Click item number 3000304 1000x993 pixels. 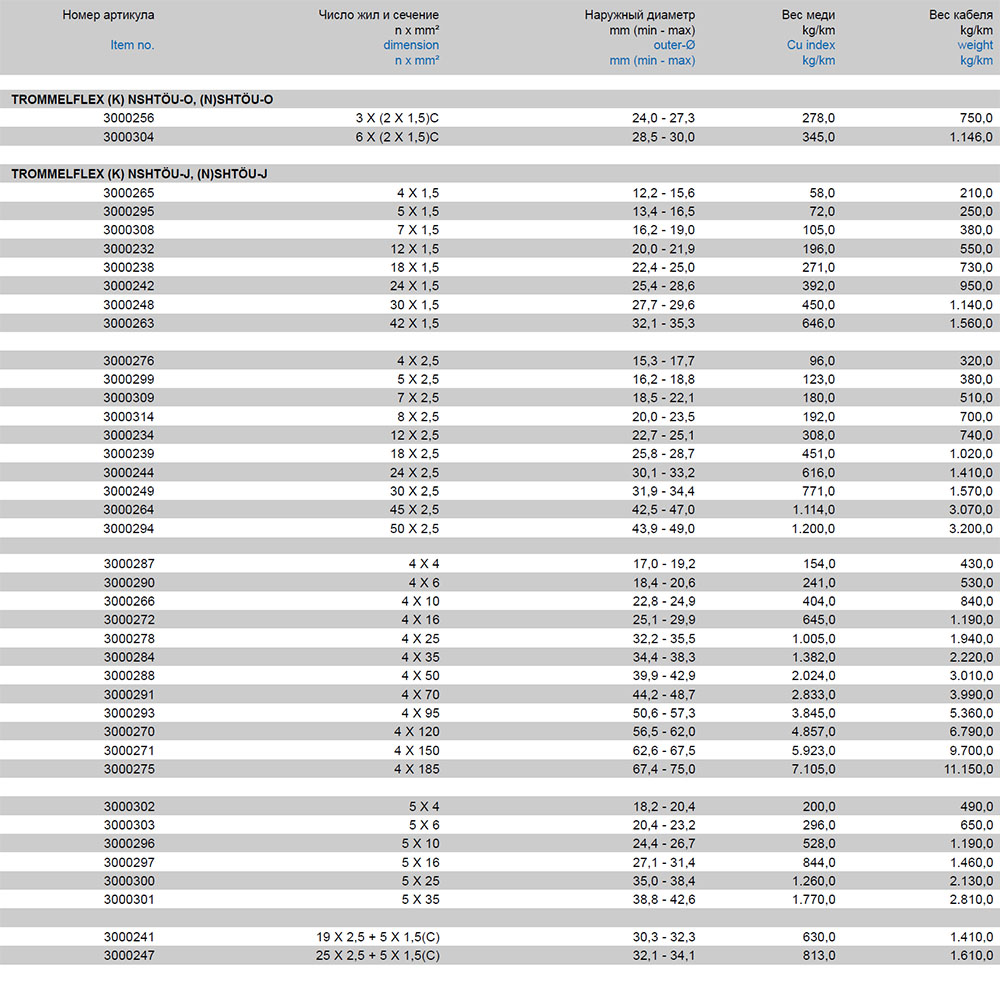tap(129, 137)
